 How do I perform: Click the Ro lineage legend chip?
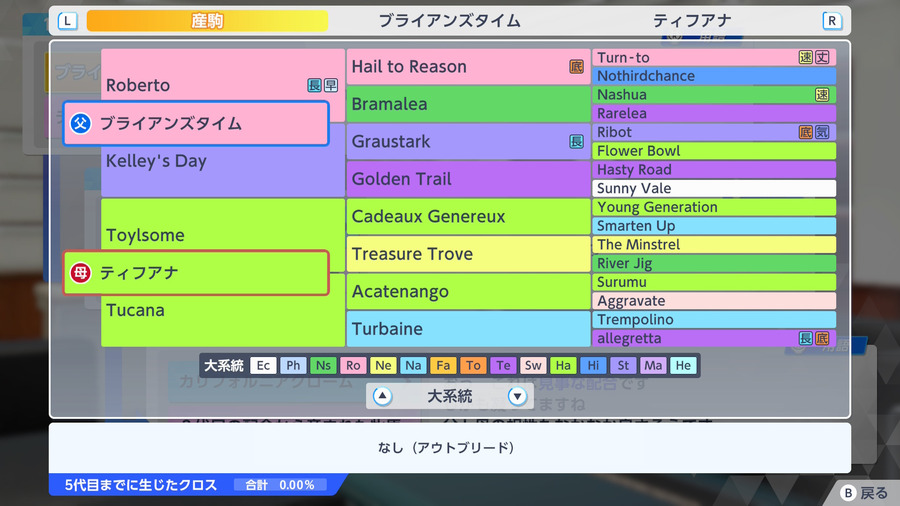353,365
